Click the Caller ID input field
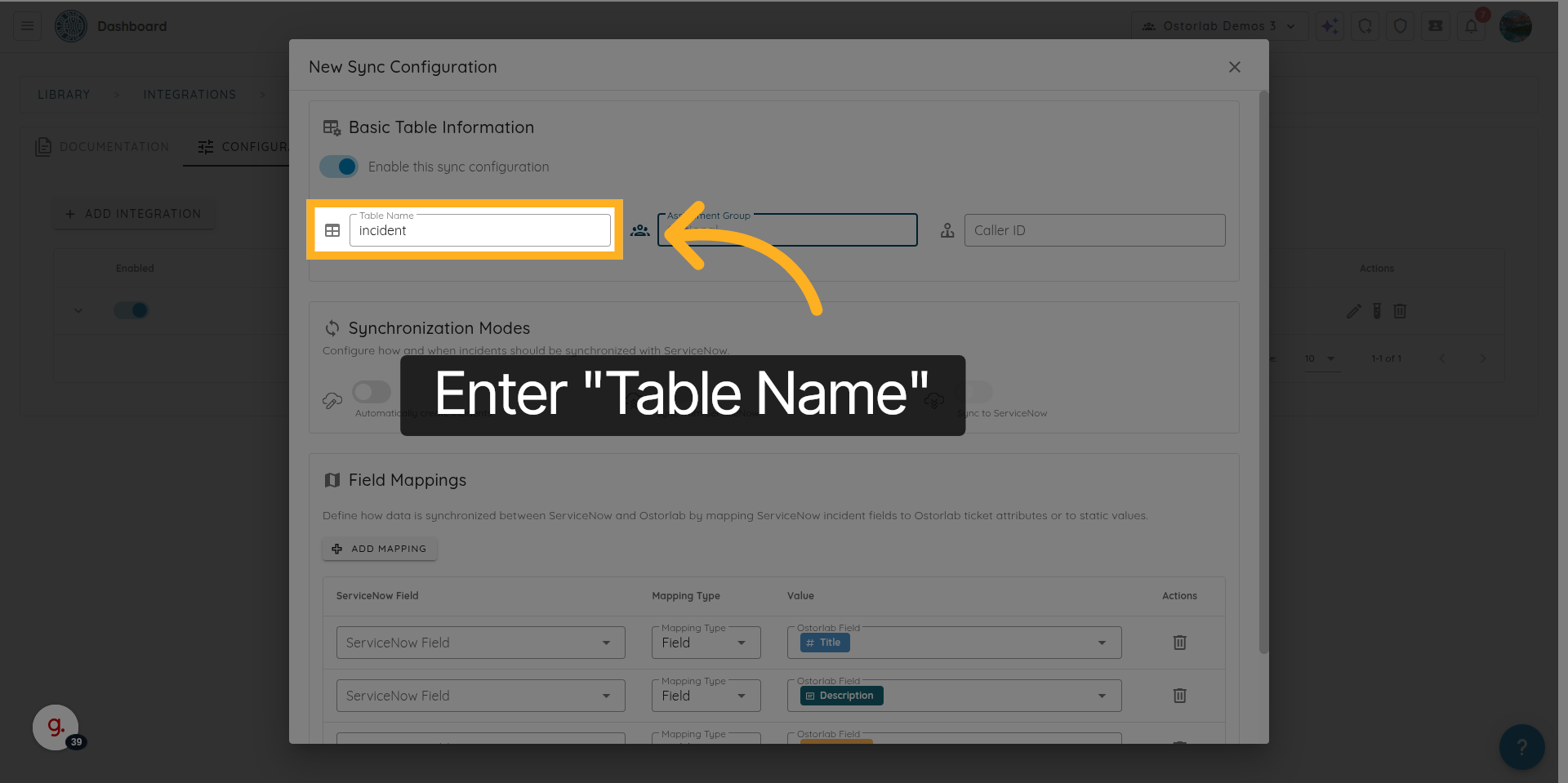Screen dimensions: 1568x783 coord(1094,230)
